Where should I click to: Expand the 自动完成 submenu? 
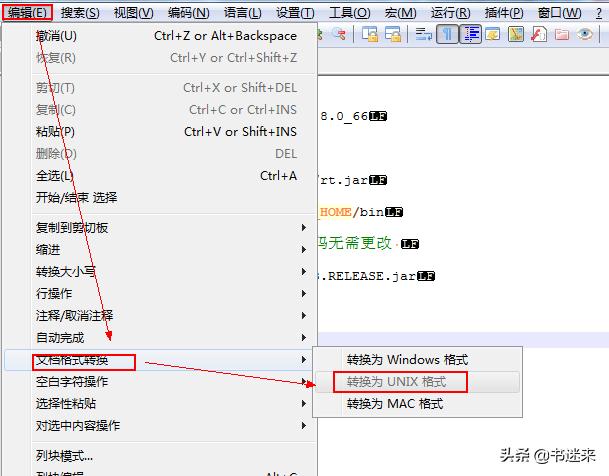tap(160, 337)
